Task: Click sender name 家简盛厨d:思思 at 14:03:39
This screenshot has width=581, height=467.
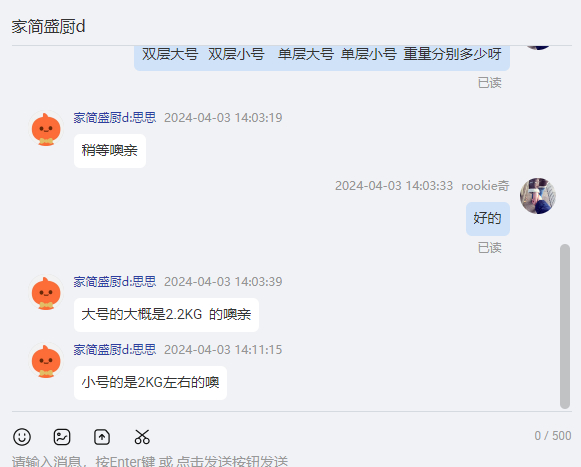Action: click(114, 282)
